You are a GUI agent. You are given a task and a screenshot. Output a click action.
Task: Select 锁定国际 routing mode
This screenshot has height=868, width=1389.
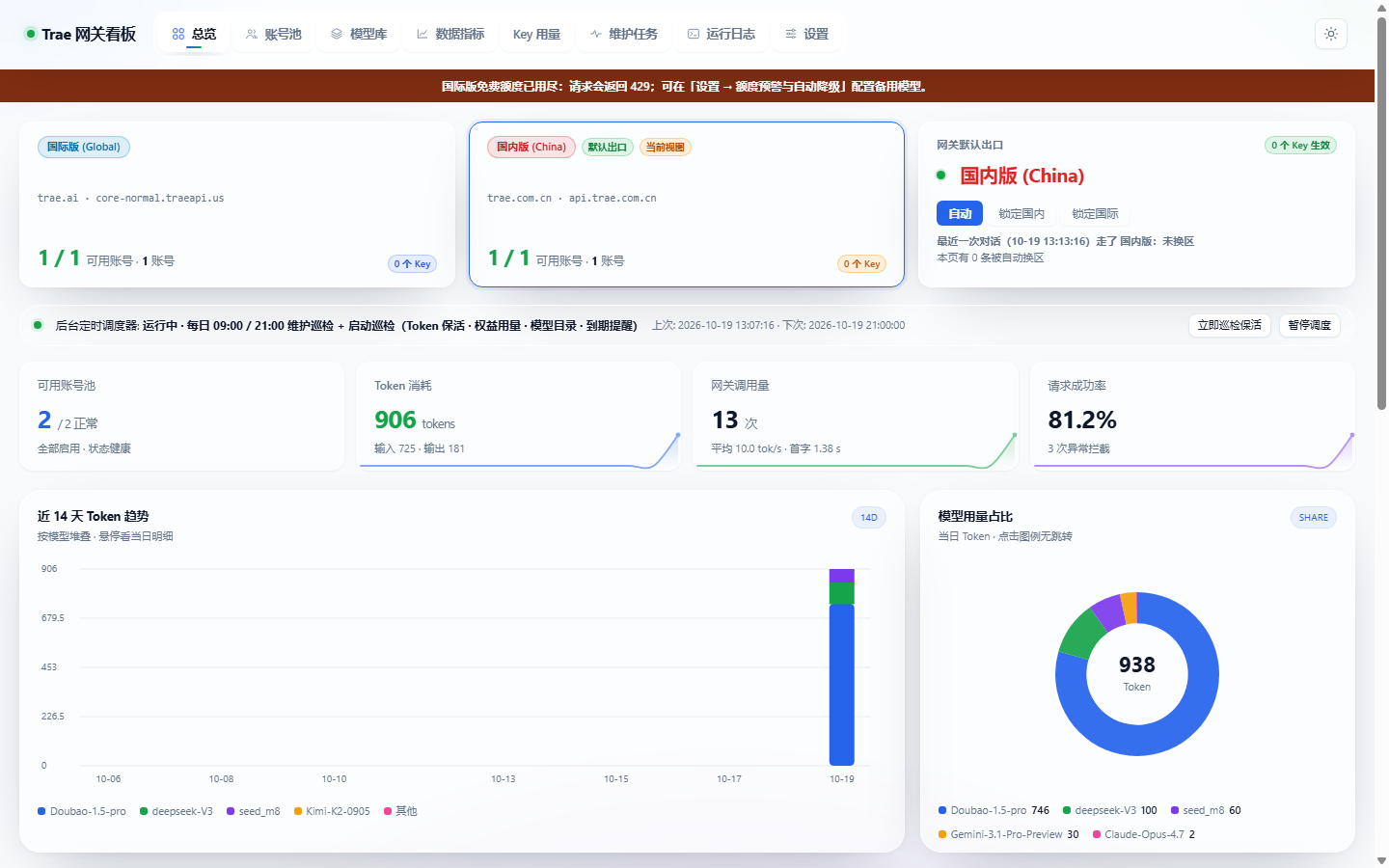[1095, 213]
